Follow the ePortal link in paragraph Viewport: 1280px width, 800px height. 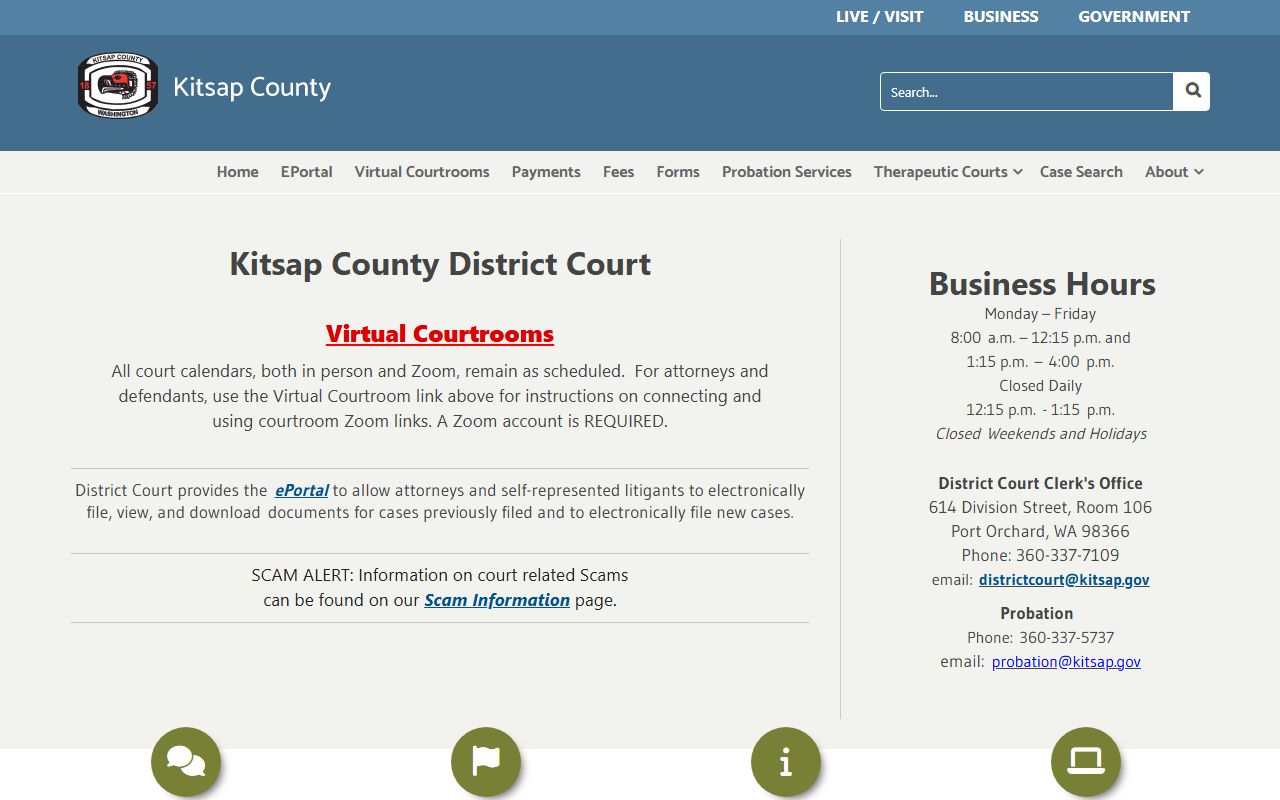point(302,490)
